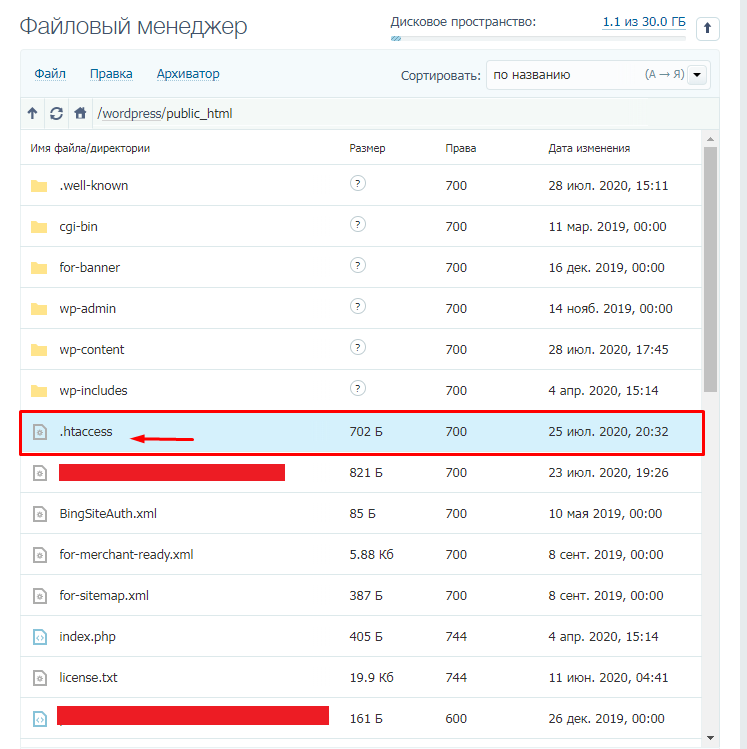
Task: Click the wp-content folder icon
Action: (39, 350)
